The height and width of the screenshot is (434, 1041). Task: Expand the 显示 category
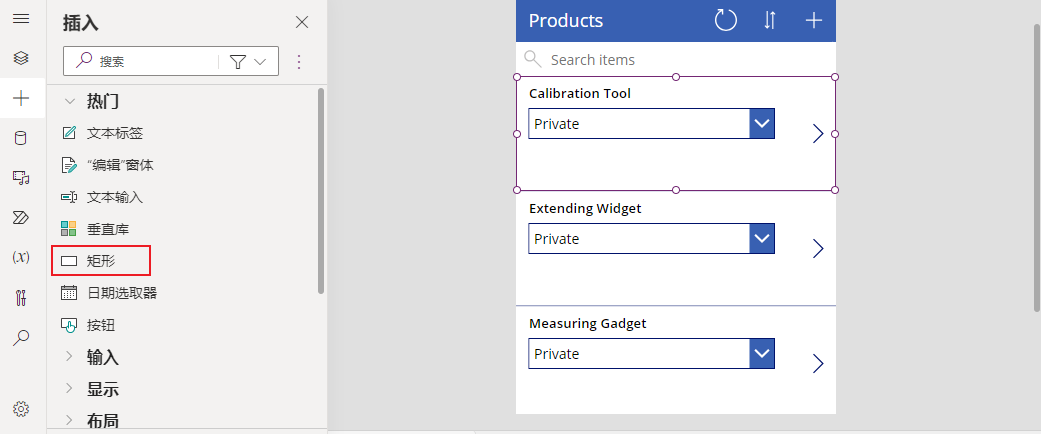click(x=68, y=389)
